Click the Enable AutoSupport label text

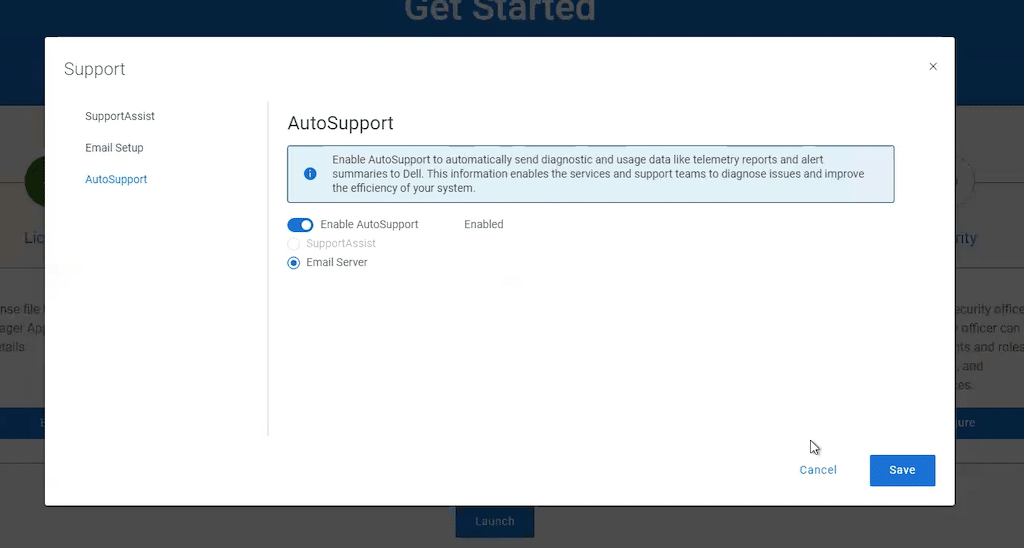(369, 224)
